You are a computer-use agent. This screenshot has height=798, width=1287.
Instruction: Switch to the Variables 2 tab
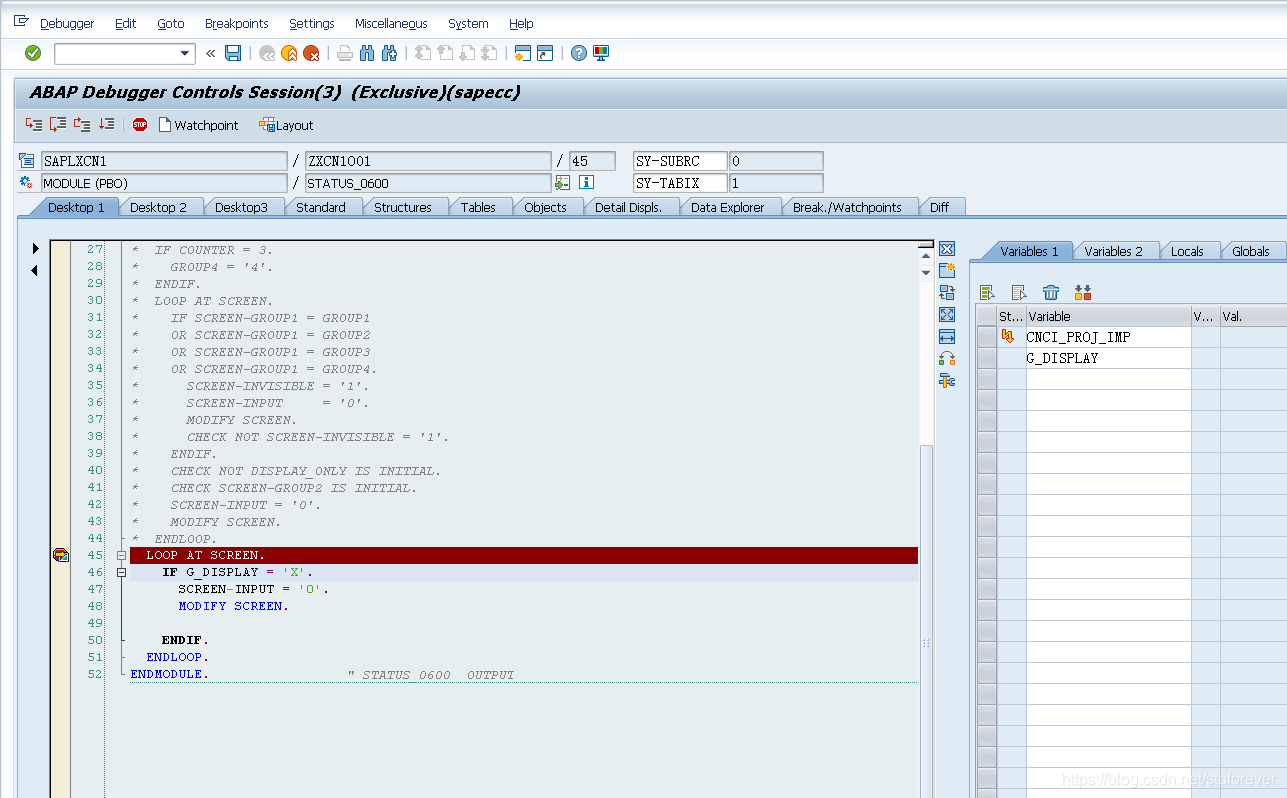[x=1113, y=251]
